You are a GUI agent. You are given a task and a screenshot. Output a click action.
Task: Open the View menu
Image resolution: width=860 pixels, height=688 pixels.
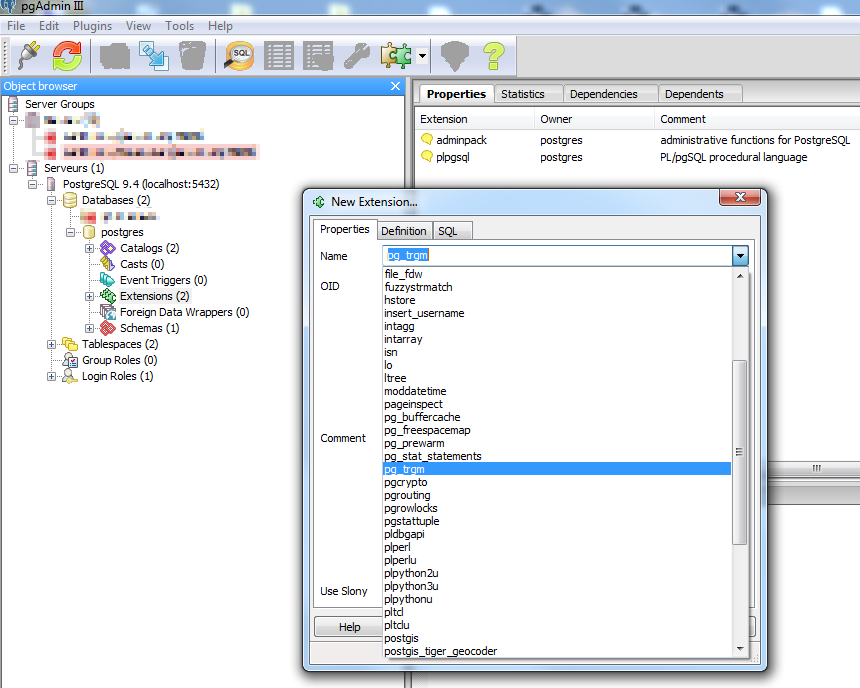coord(138,26)
